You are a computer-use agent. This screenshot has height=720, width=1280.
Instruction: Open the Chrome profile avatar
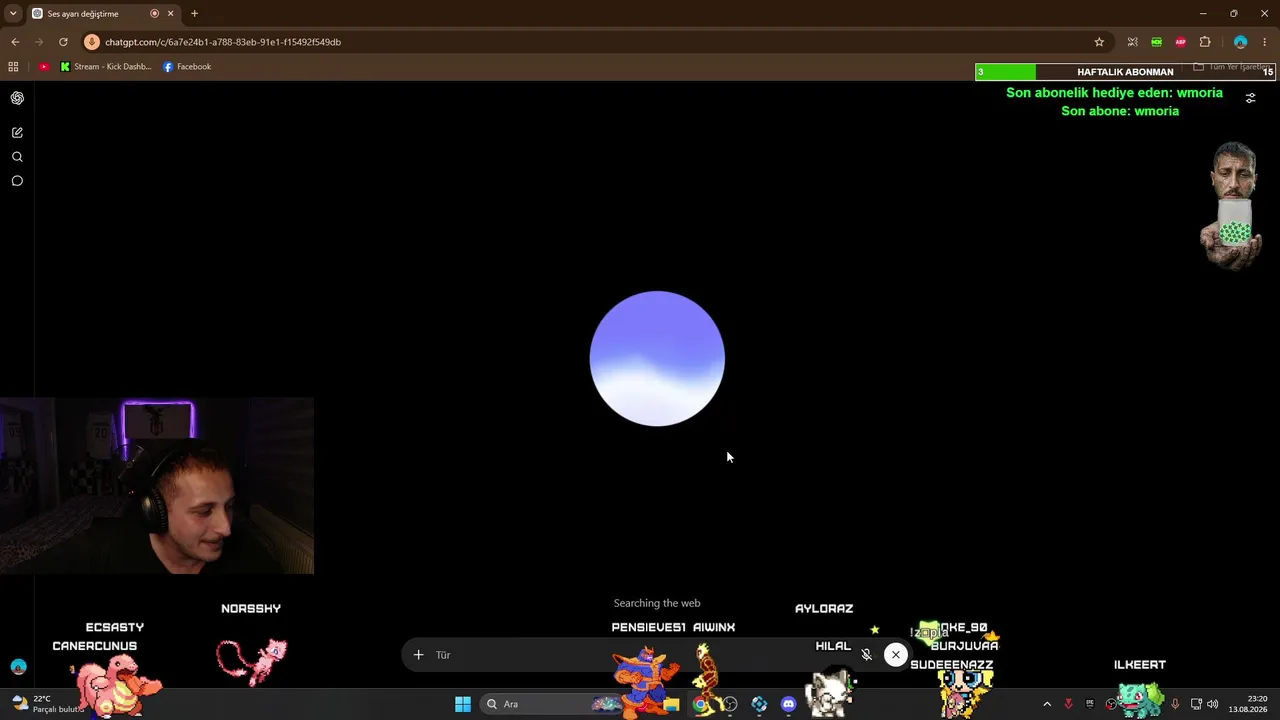pyautogui.click(x=1241, y=42)
